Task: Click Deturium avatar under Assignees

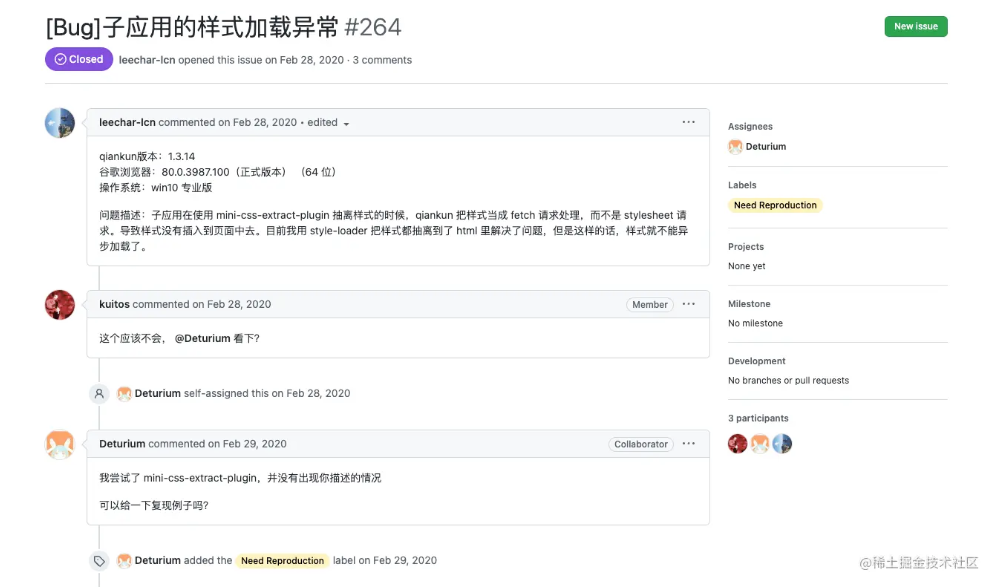Action: click(x=735, y=146)
